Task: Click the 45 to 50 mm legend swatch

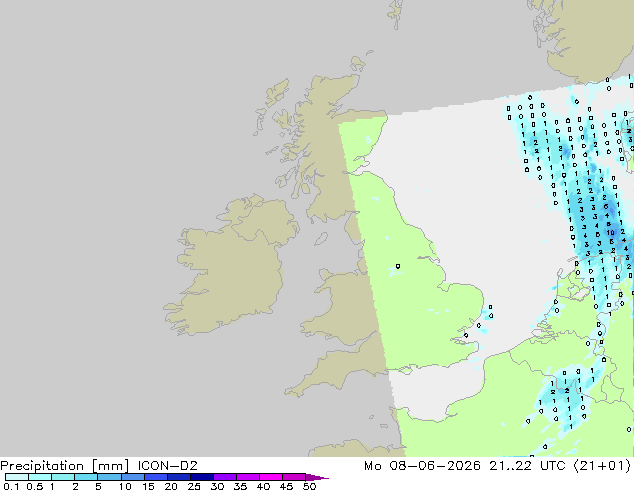Action: (294, 477)
